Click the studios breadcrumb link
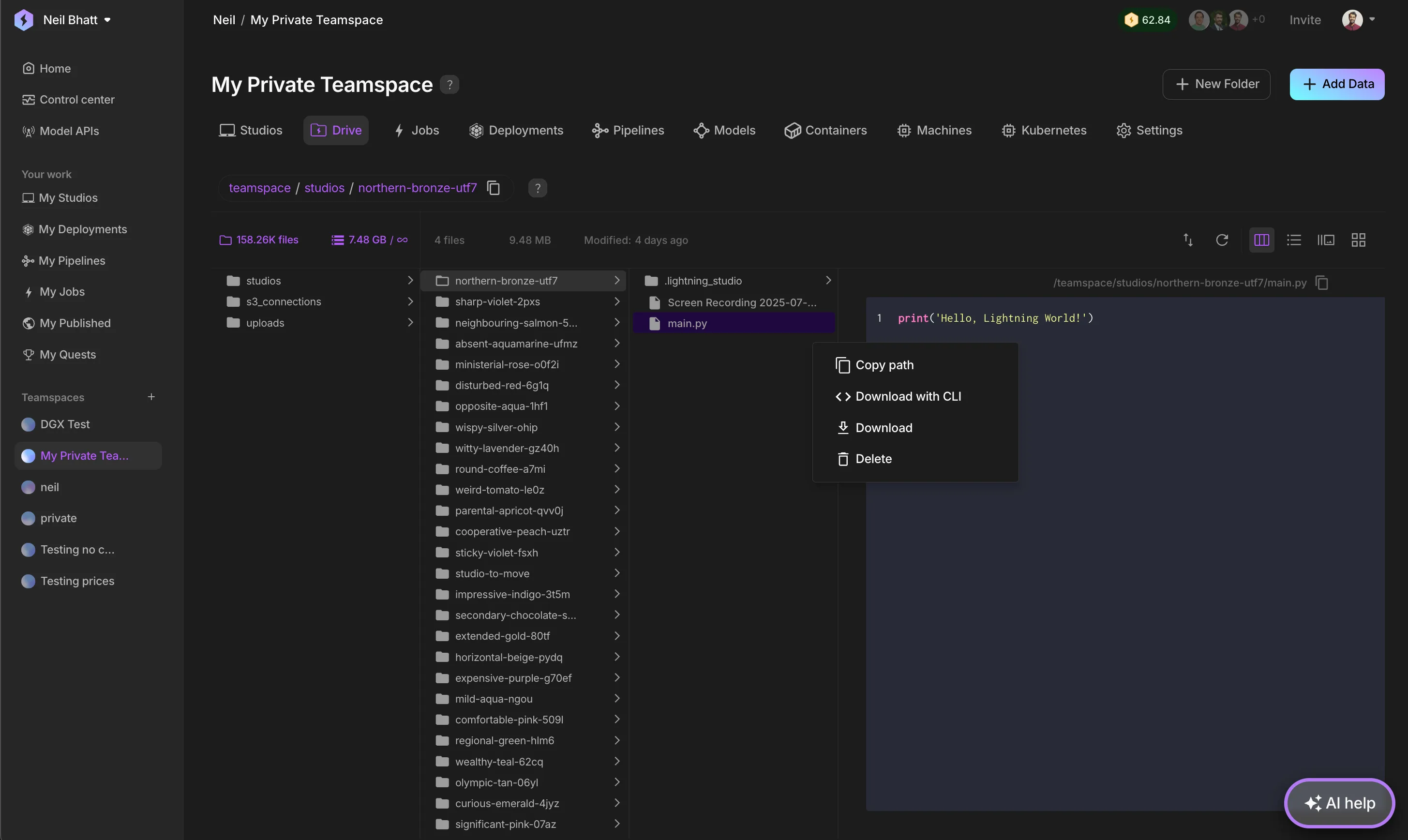1408x840 pixels. click(x=324, y=188)
